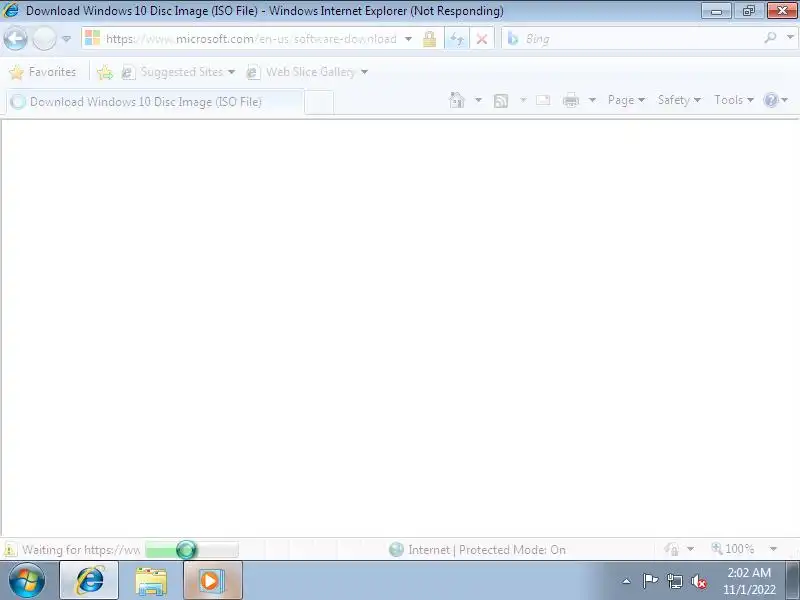Click the 100% zoom level button

click(733, 549)
